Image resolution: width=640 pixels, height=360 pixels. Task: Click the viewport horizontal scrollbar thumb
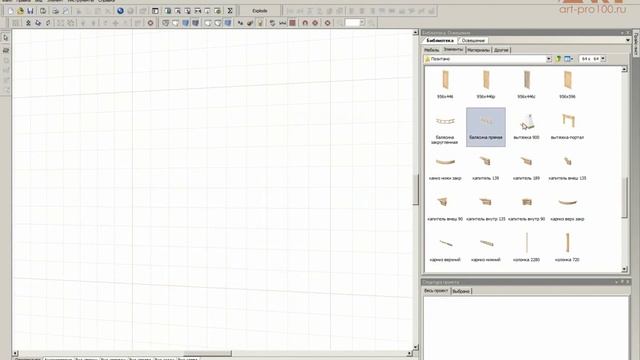(207, 353)
